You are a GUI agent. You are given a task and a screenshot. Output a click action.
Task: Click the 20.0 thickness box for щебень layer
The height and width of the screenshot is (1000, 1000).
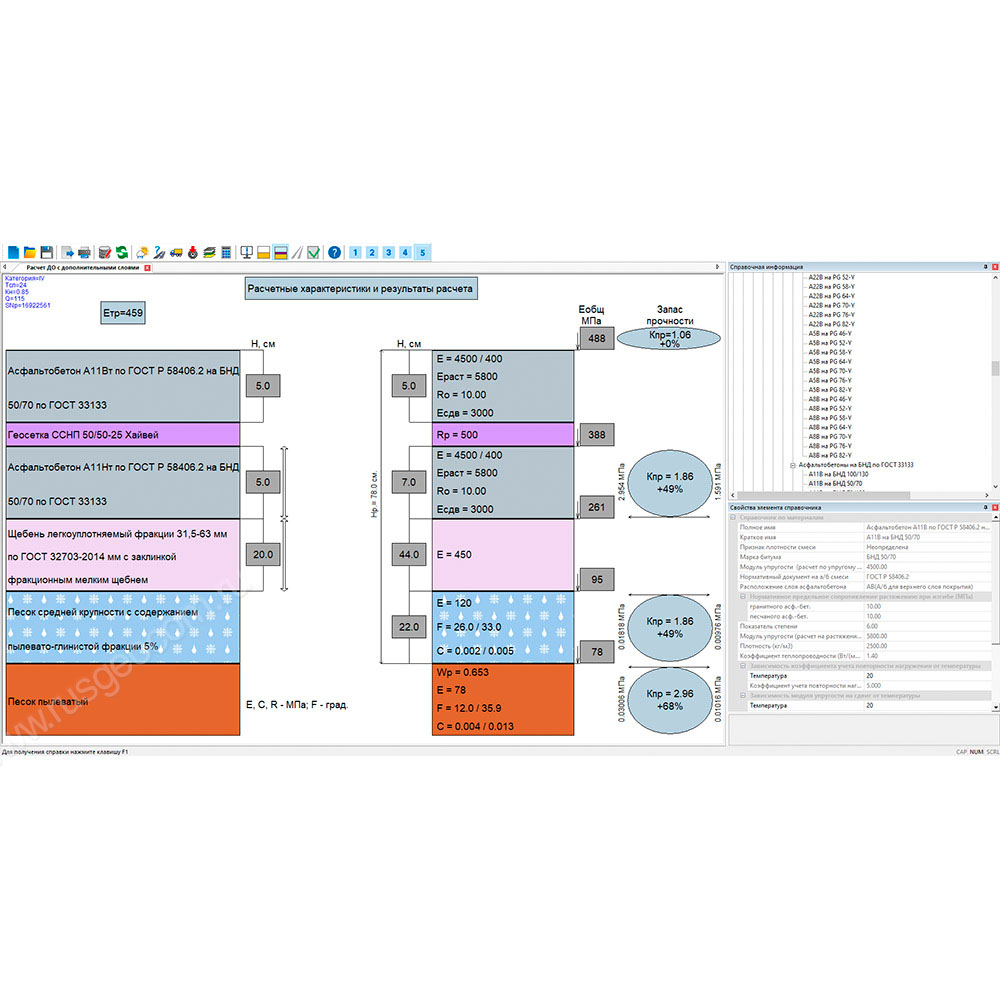point(263,554)
